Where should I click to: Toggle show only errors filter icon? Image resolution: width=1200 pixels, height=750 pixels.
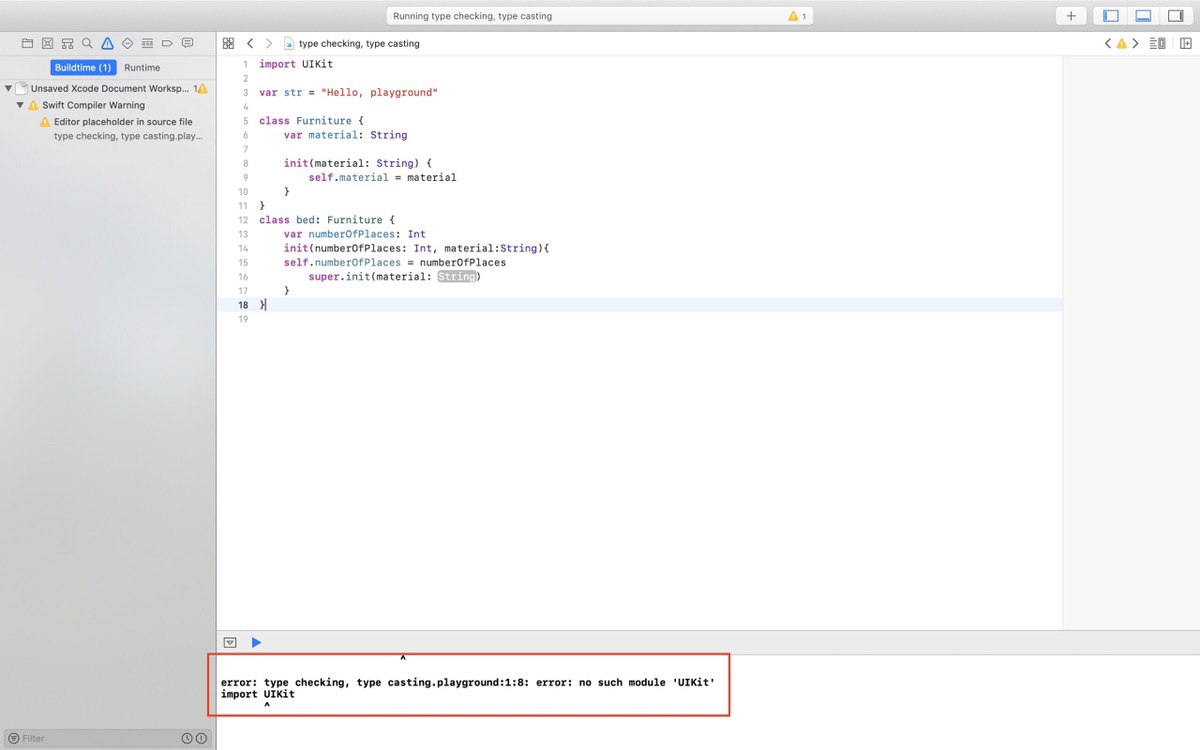(x=201, y=738)
